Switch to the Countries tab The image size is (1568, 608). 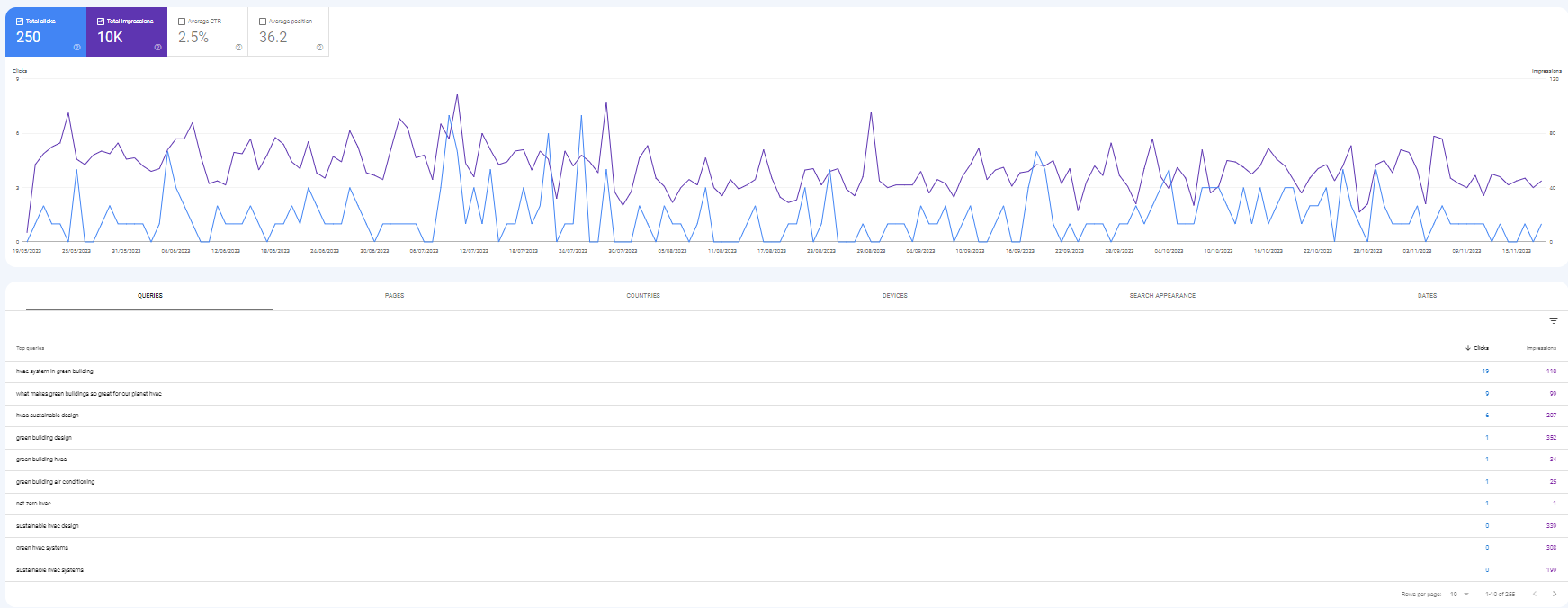pos(643,296)
